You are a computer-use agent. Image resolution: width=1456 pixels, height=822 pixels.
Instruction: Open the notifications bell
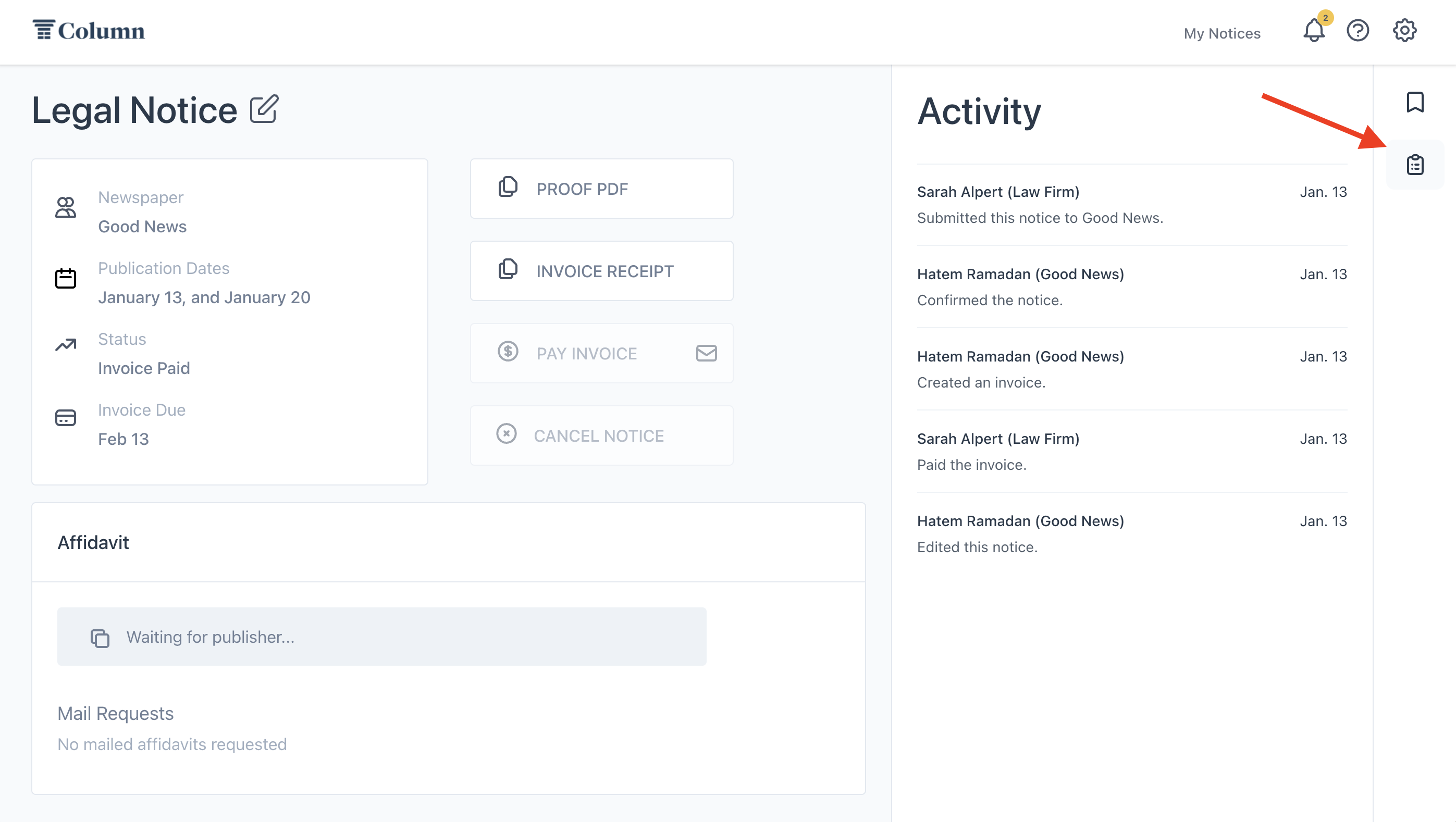click(x=1314, y=31)
